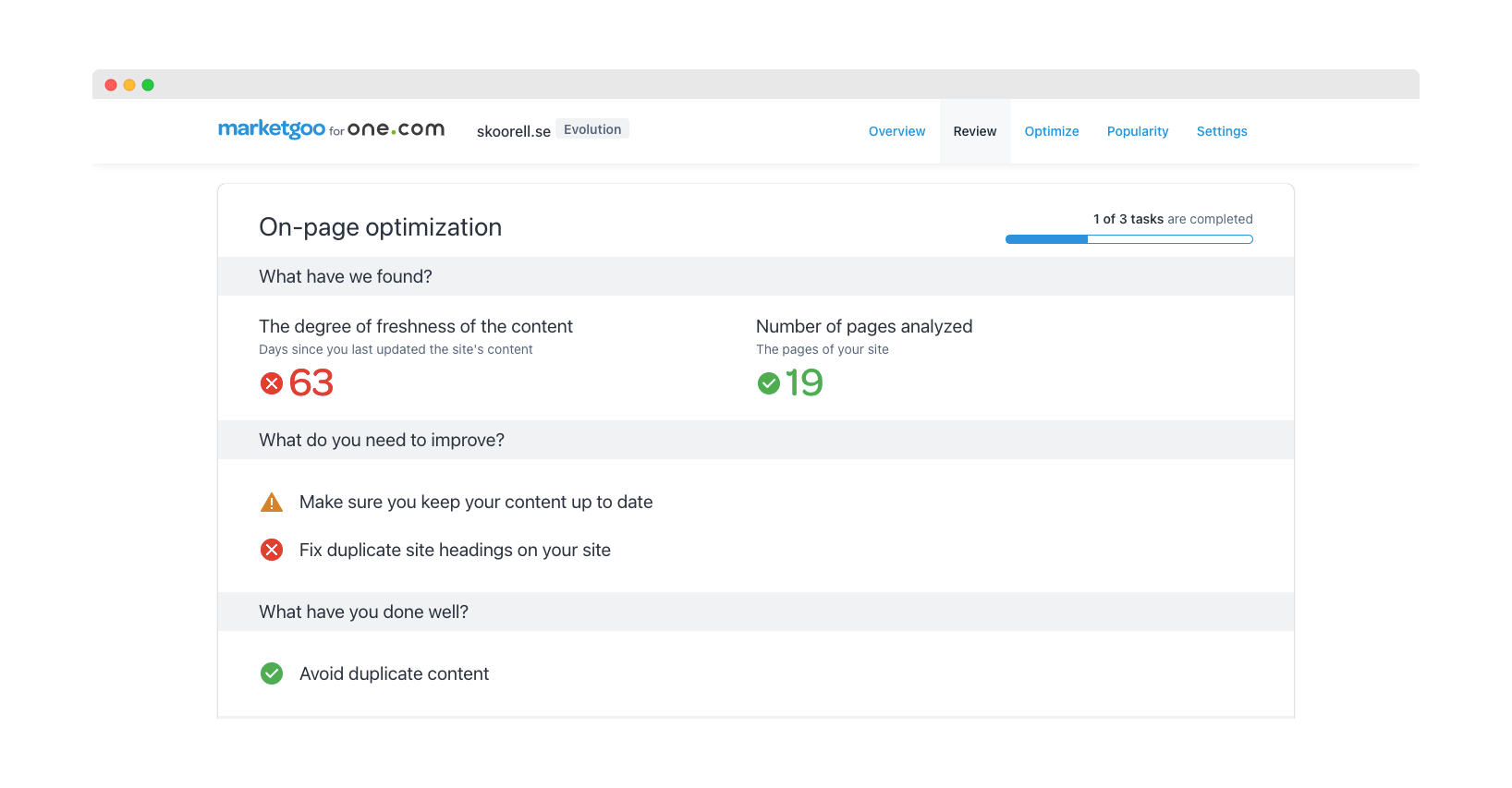1512x788 pixels.
Task: Select the Review tab
Action: 975,131
